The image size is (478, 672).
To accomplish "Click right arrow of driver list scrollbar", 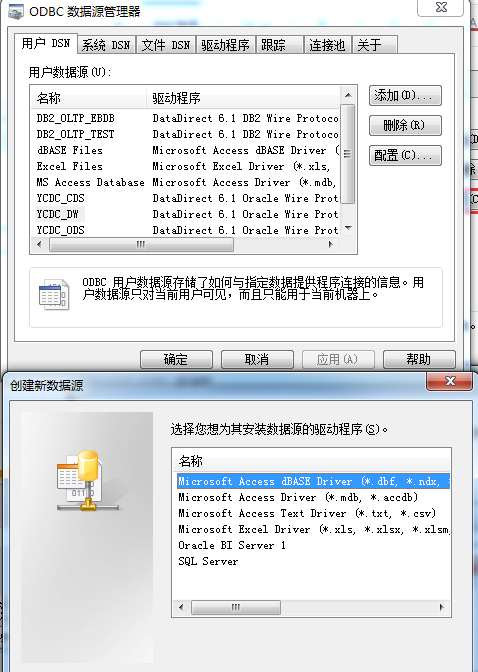I will (x=442, y=607).
